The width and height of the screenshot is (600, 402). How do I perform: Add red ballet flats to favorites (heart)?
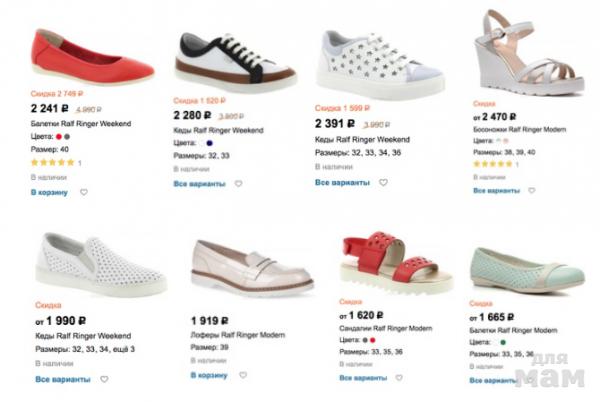coord(84,192)
